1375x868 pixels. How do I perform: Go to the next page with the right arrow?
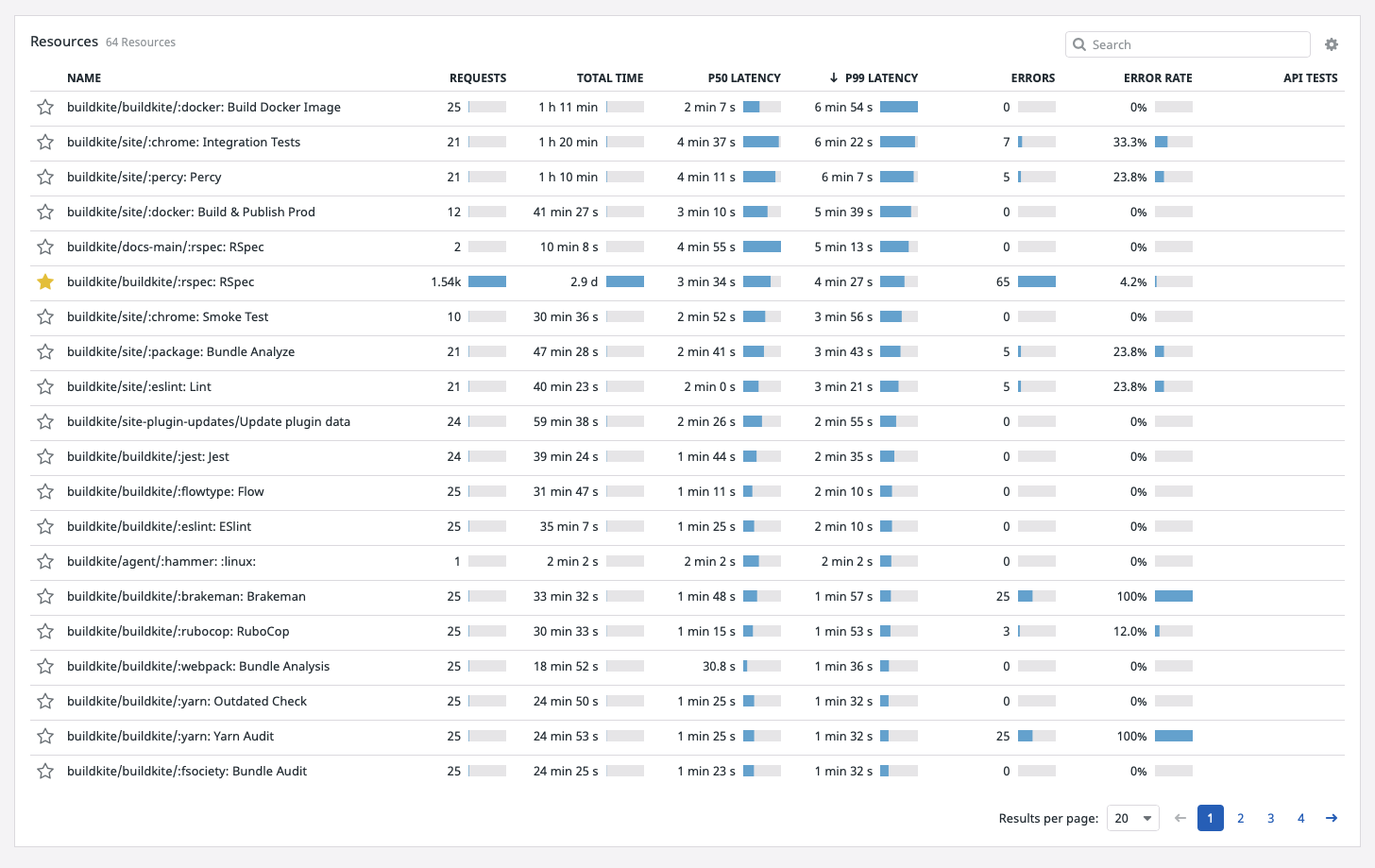click(1332, 818)
